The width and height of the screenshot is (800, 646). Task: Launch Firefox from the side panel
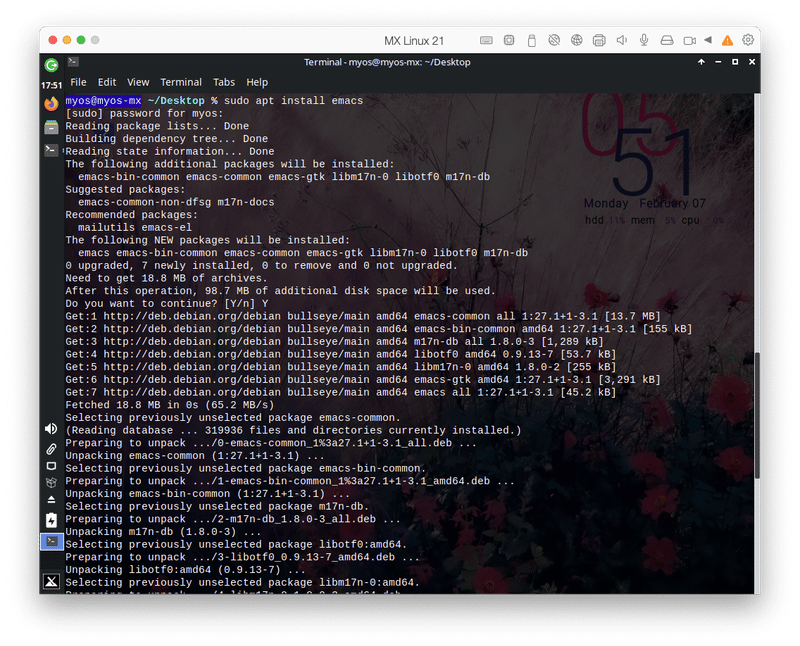point(51,104)
